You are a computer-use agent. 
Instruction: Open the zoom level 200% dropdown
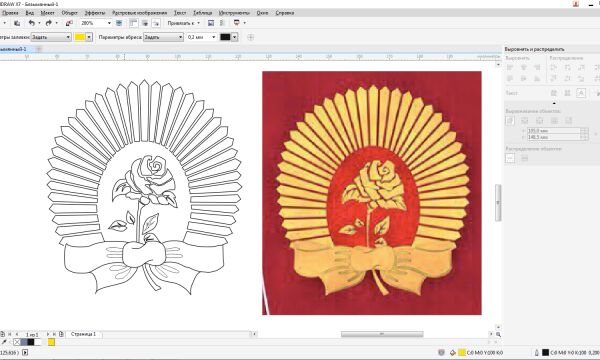(109, 23)
